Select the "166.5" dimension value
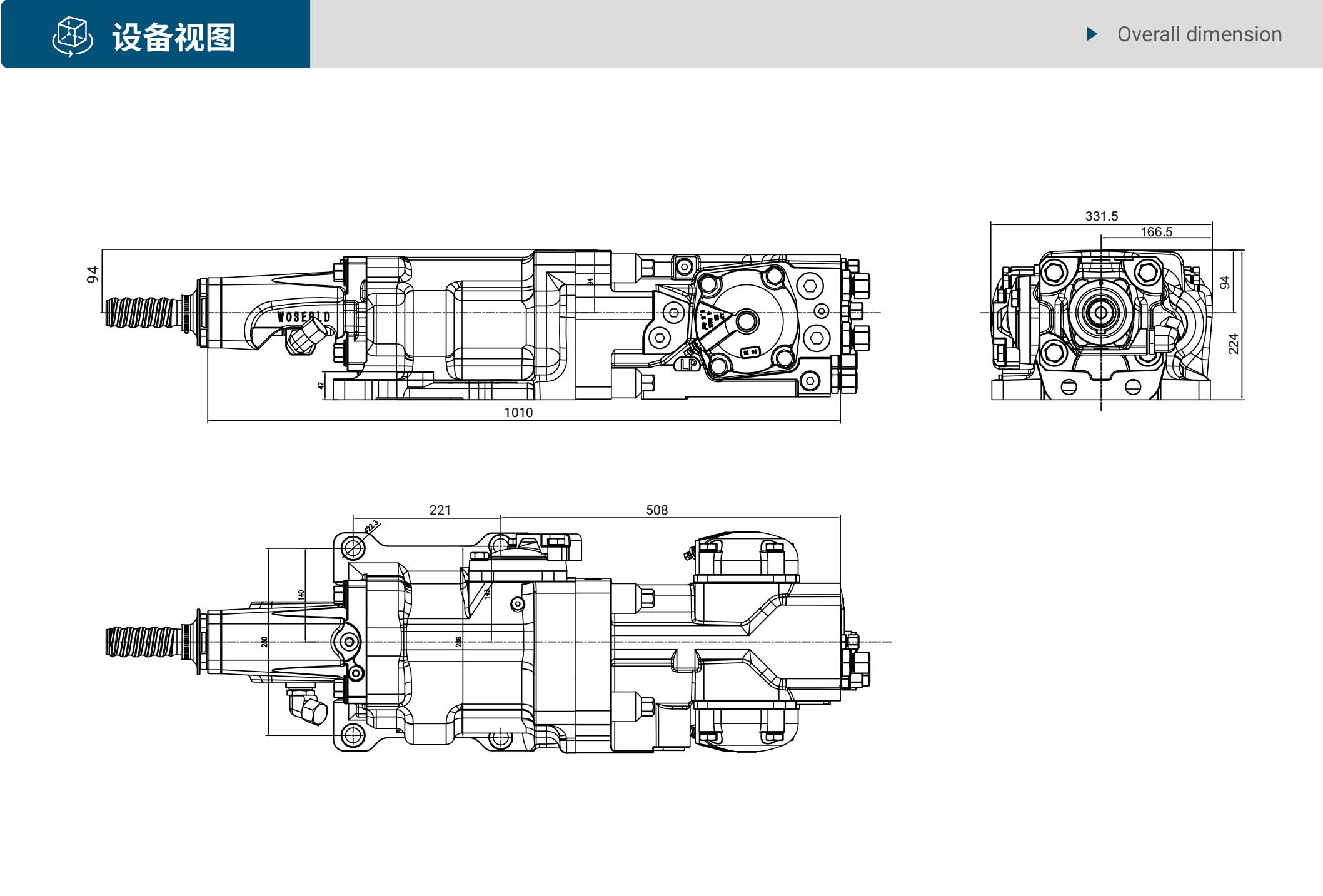 [x=1156, y=232]
